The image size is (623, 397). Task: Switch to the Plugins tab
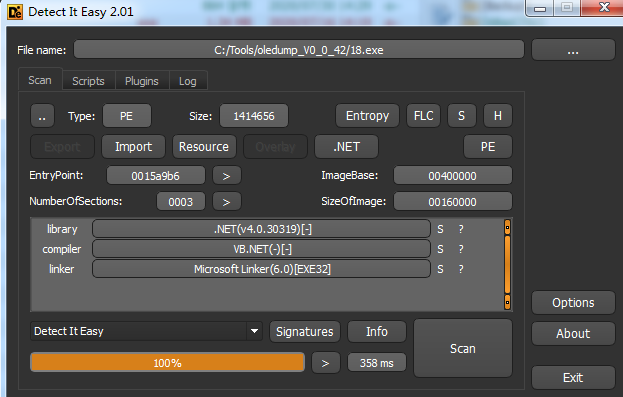[142, 81]
